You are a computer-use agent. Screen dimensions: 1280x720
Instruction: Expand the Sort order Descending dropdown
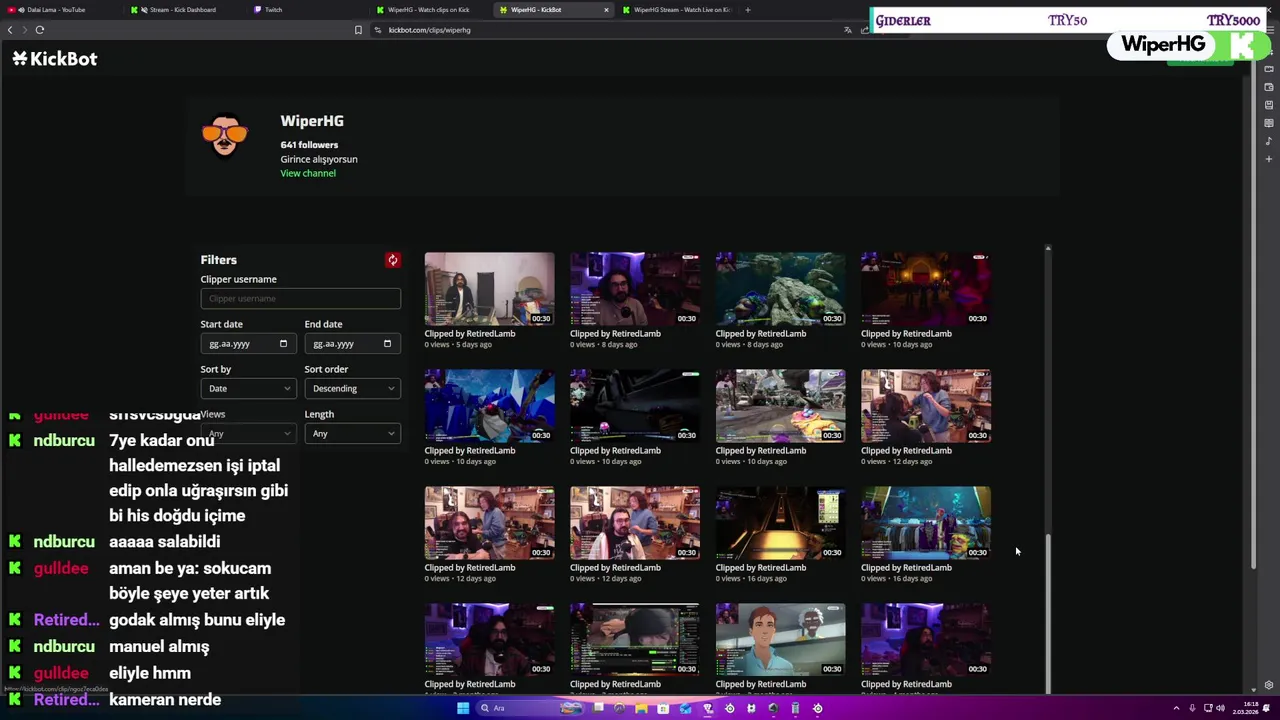click(352, 388)
